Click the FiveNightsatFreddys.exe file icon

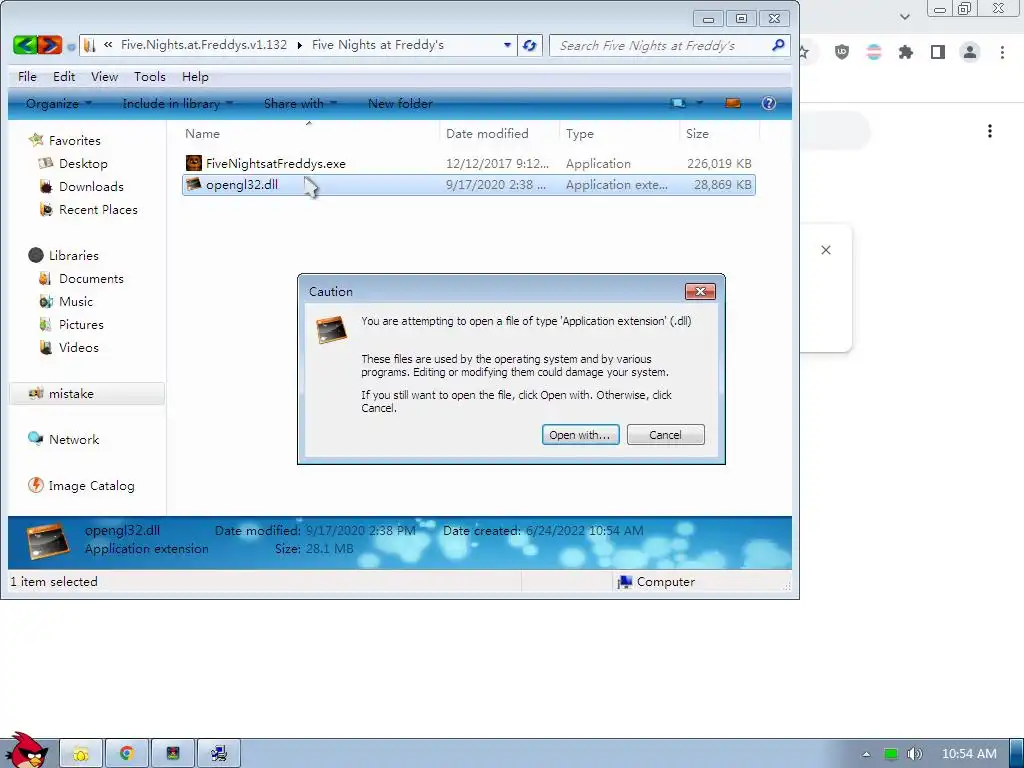193,163
